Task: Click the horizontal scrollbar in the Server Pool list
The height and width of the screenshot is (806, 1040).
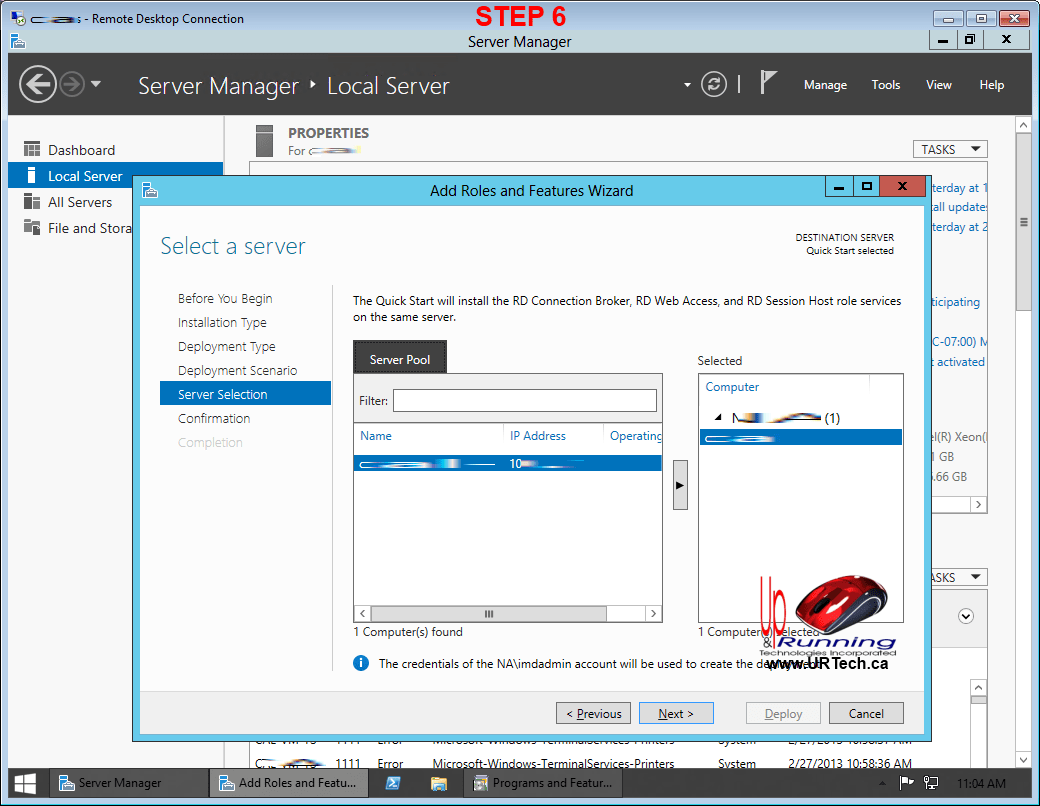Action: pyautogui.click(x=489, y=614)
